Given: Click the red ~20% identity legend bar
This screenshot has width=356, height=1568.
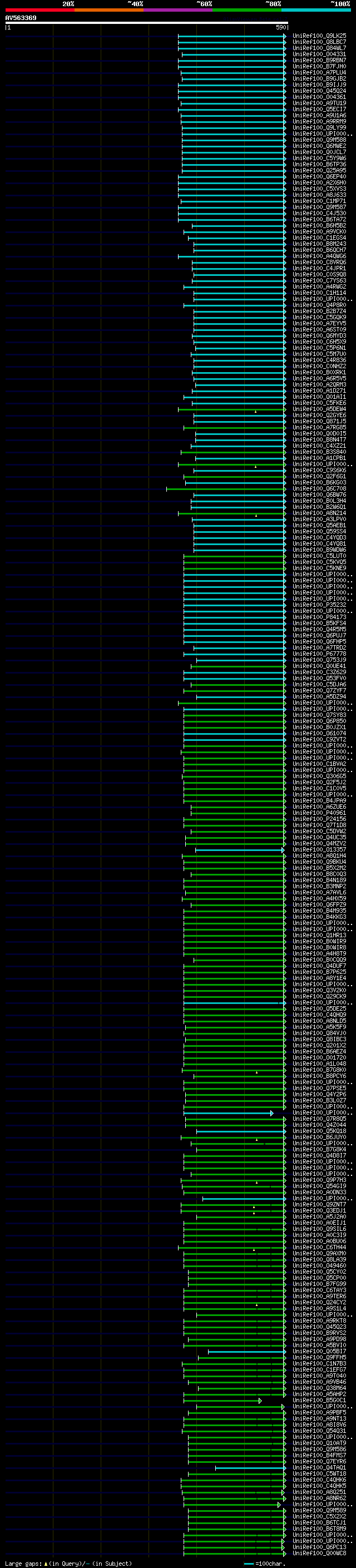Looking at the screenshot, I should 40,11.
